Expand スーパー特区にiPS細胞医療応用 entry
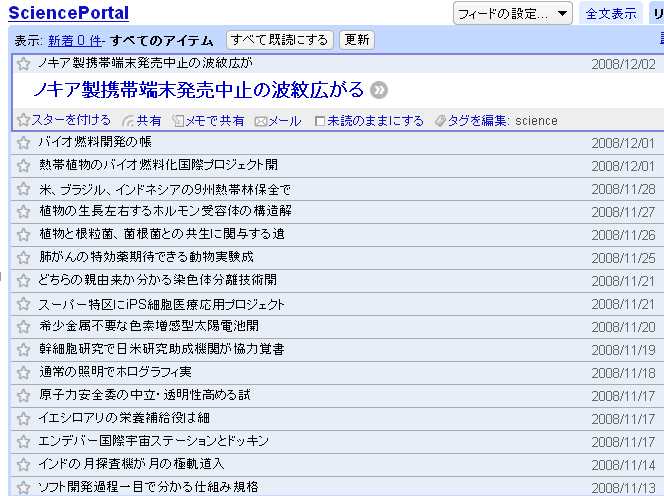This screenshot has height=496, width=664. pyautogui.click(x=337, y=304)
